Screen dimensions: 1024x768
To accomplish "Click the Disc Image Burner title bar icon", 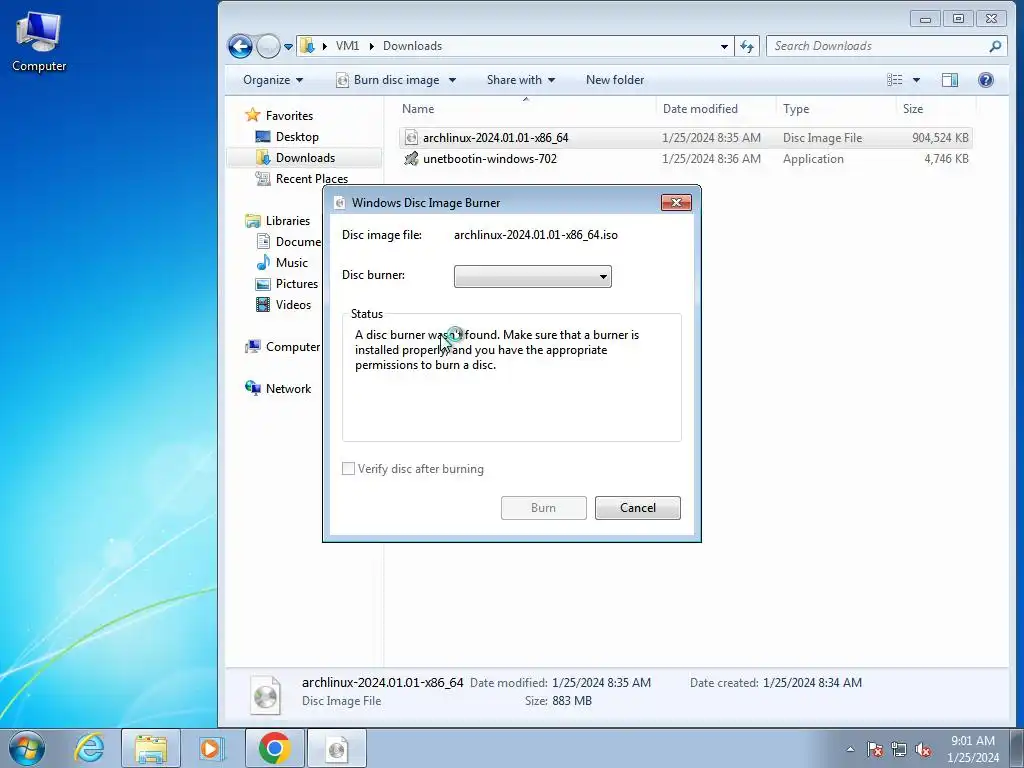I will [x=340, y=202].
